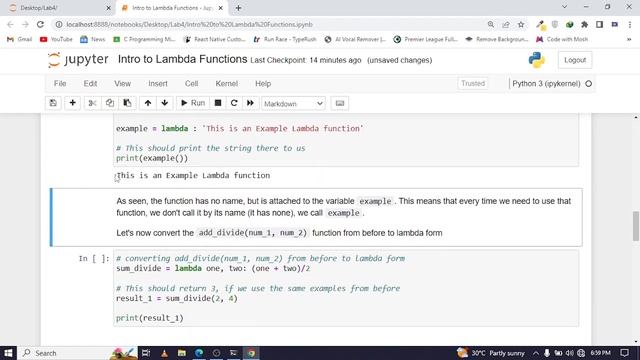Open the Kernel menu

tap(227, 84)
